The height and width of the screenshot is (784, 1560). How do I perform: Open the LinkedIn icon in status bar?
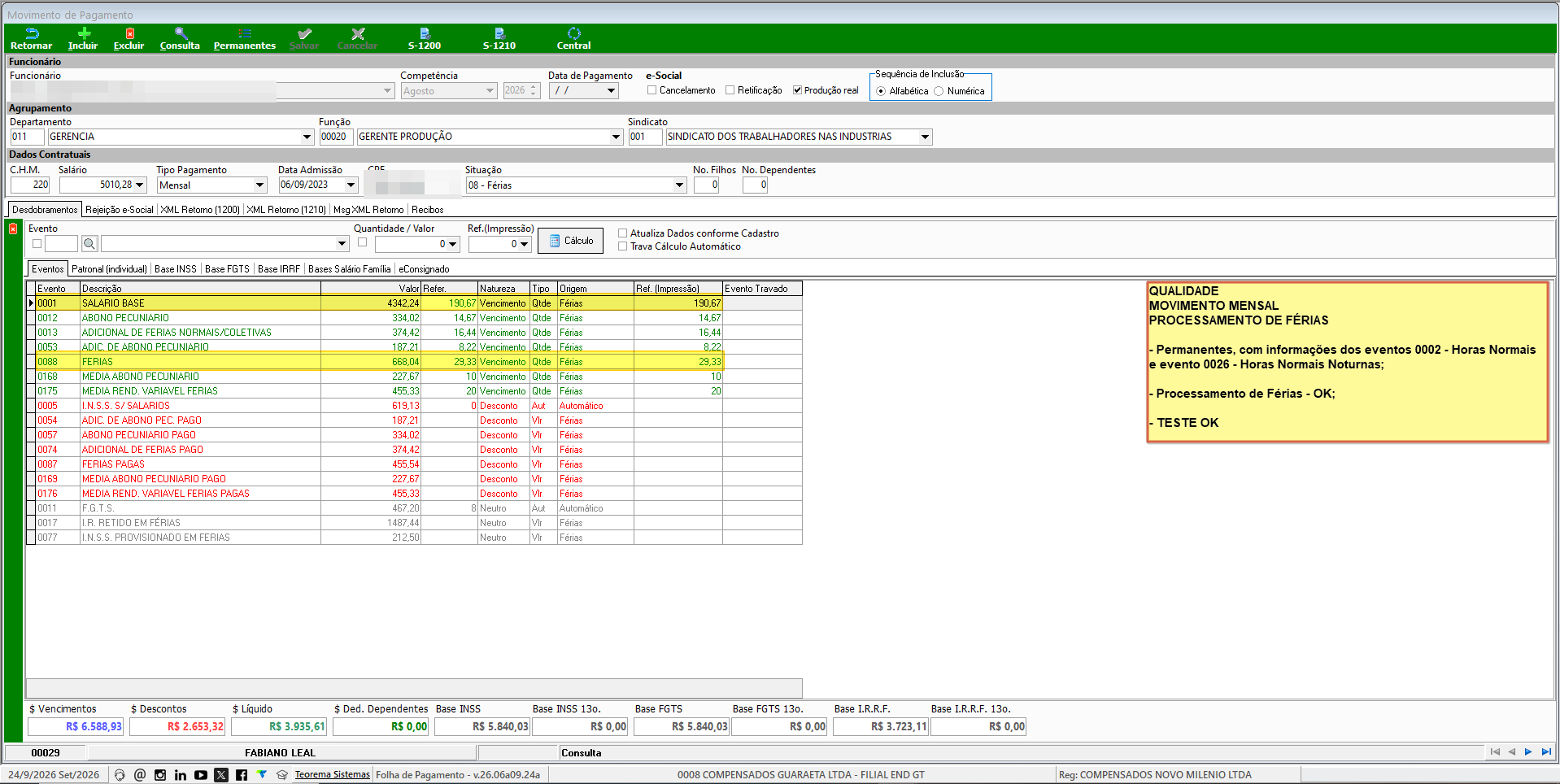point(181,775)
